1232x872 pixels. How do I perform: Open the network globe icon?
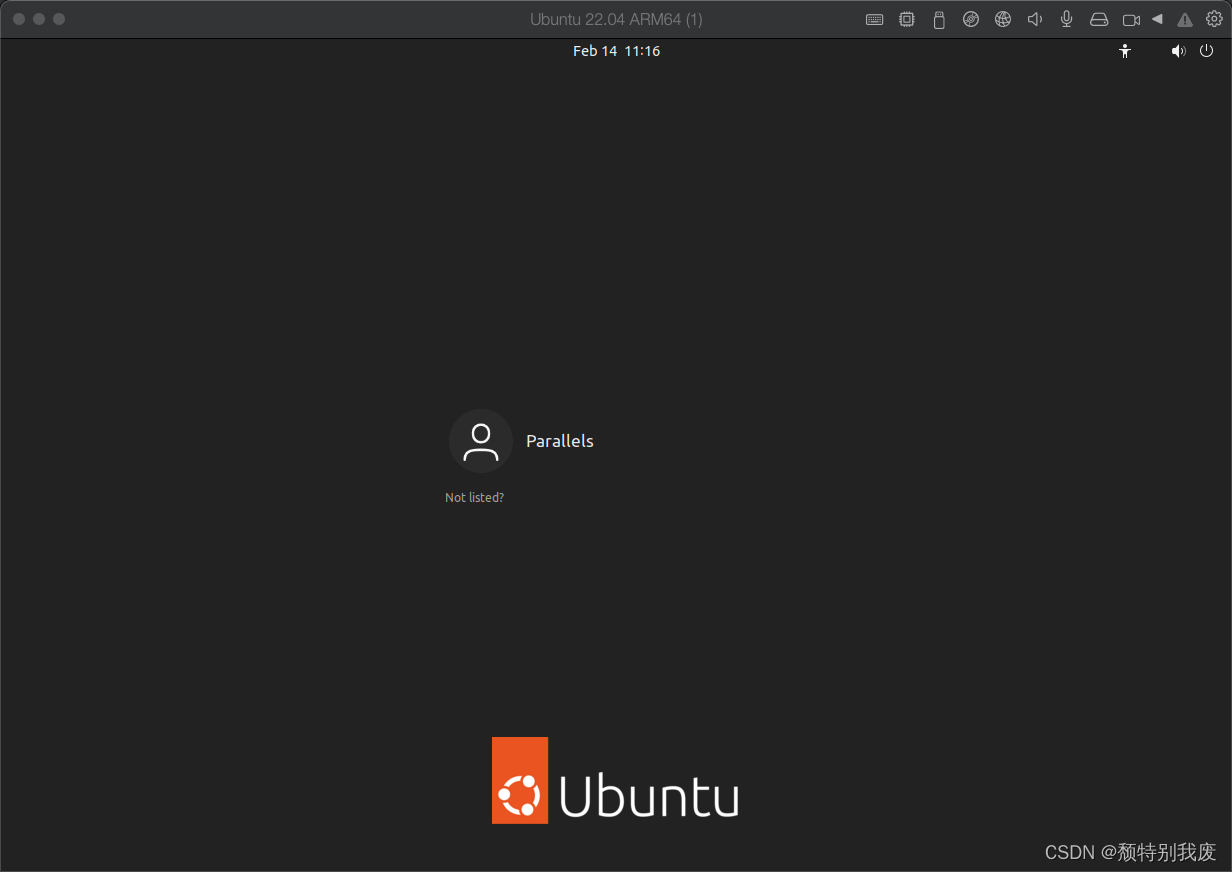coord(1002,19)
